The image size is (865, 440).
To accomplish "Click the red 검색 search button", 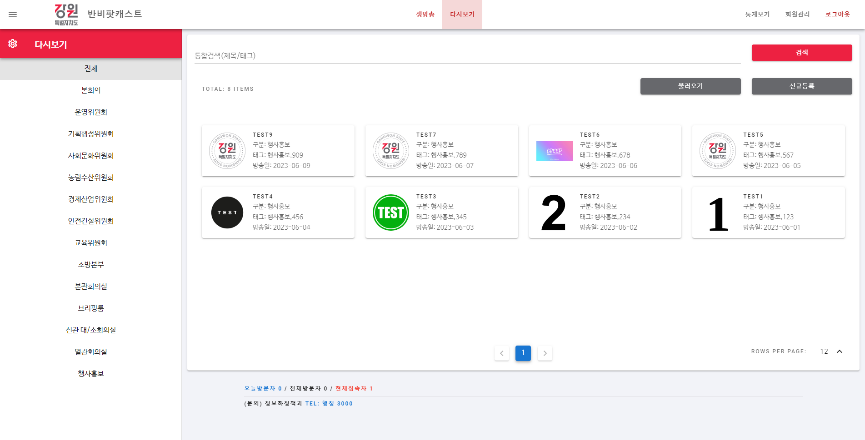I will 801,53.
